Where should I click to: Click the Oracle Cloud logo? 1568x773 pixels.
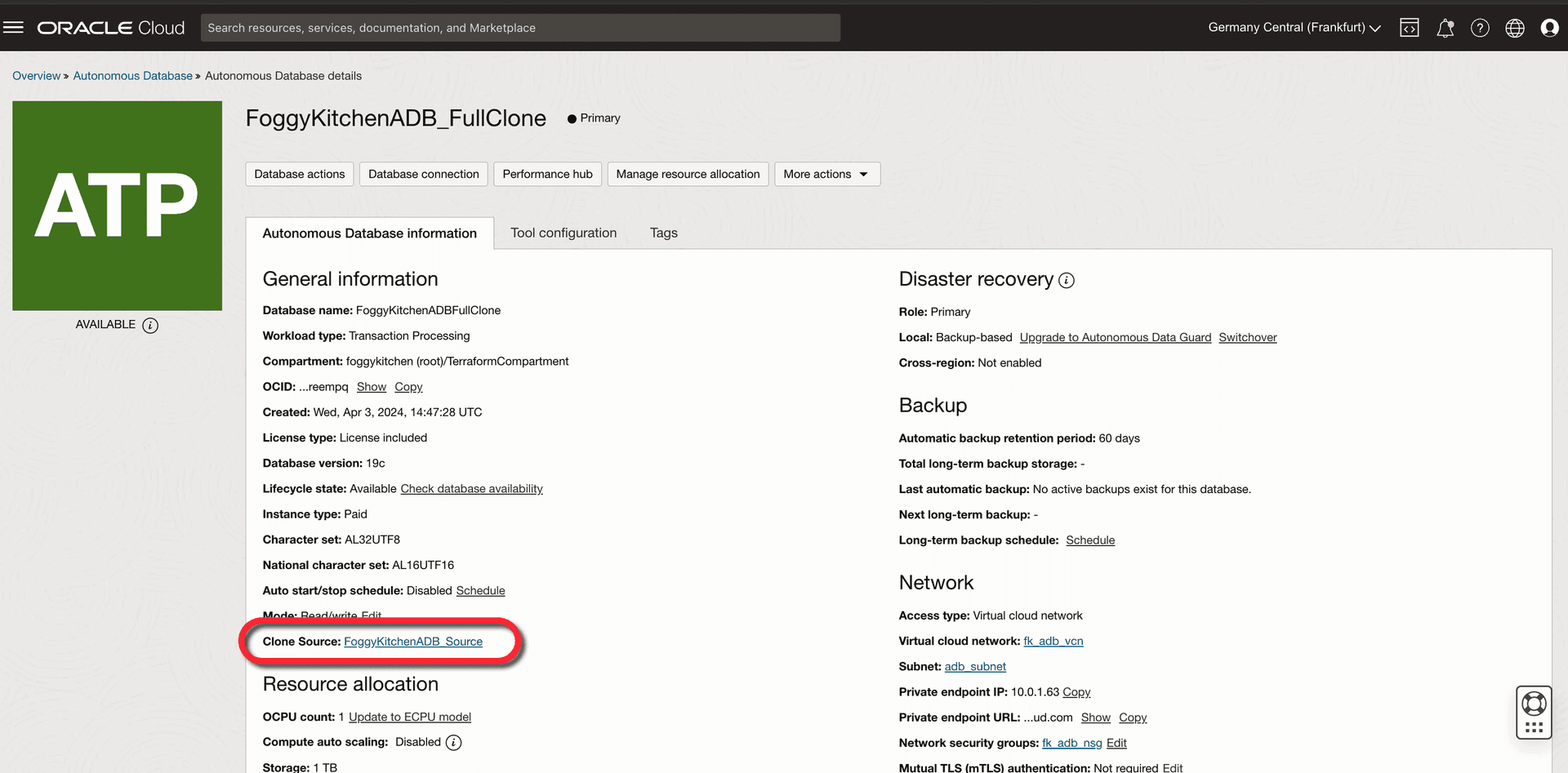coord(111,28)
